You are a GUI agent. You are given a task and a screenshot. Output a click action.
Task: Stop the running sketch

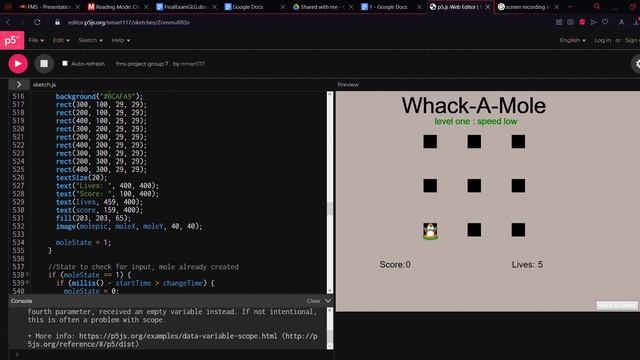tap(44, 64)
